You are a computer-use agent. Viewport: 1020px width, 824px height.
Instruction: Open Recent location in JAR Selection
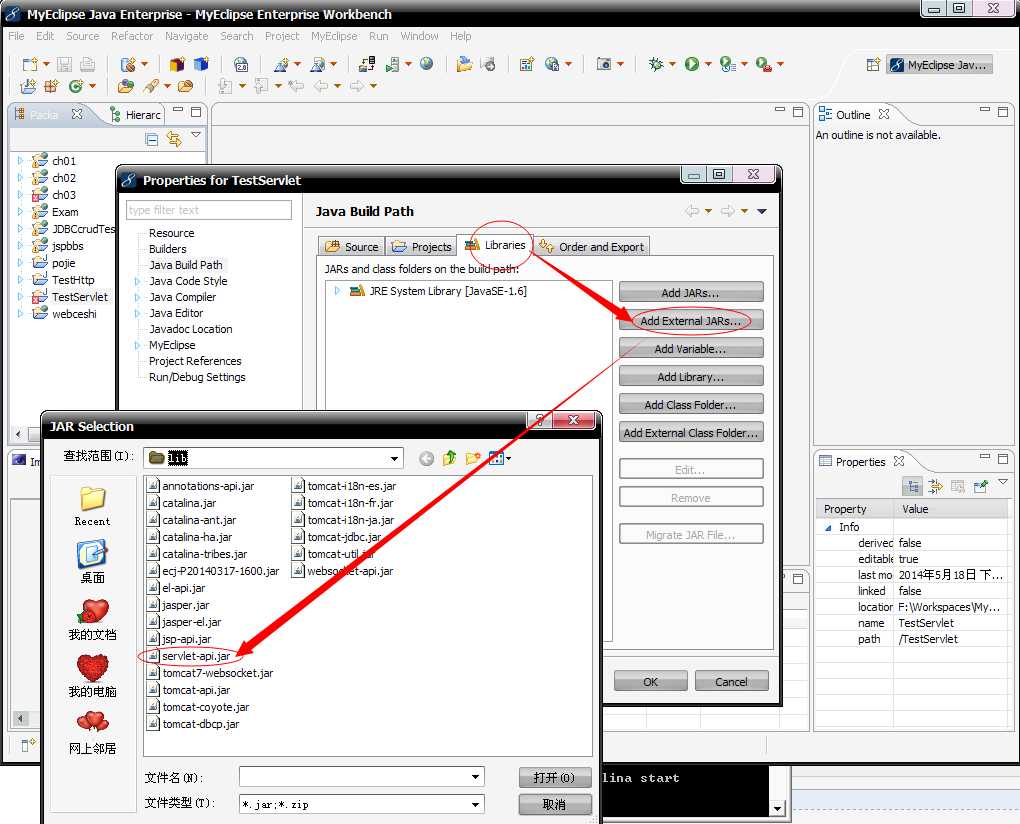(92, 506)
